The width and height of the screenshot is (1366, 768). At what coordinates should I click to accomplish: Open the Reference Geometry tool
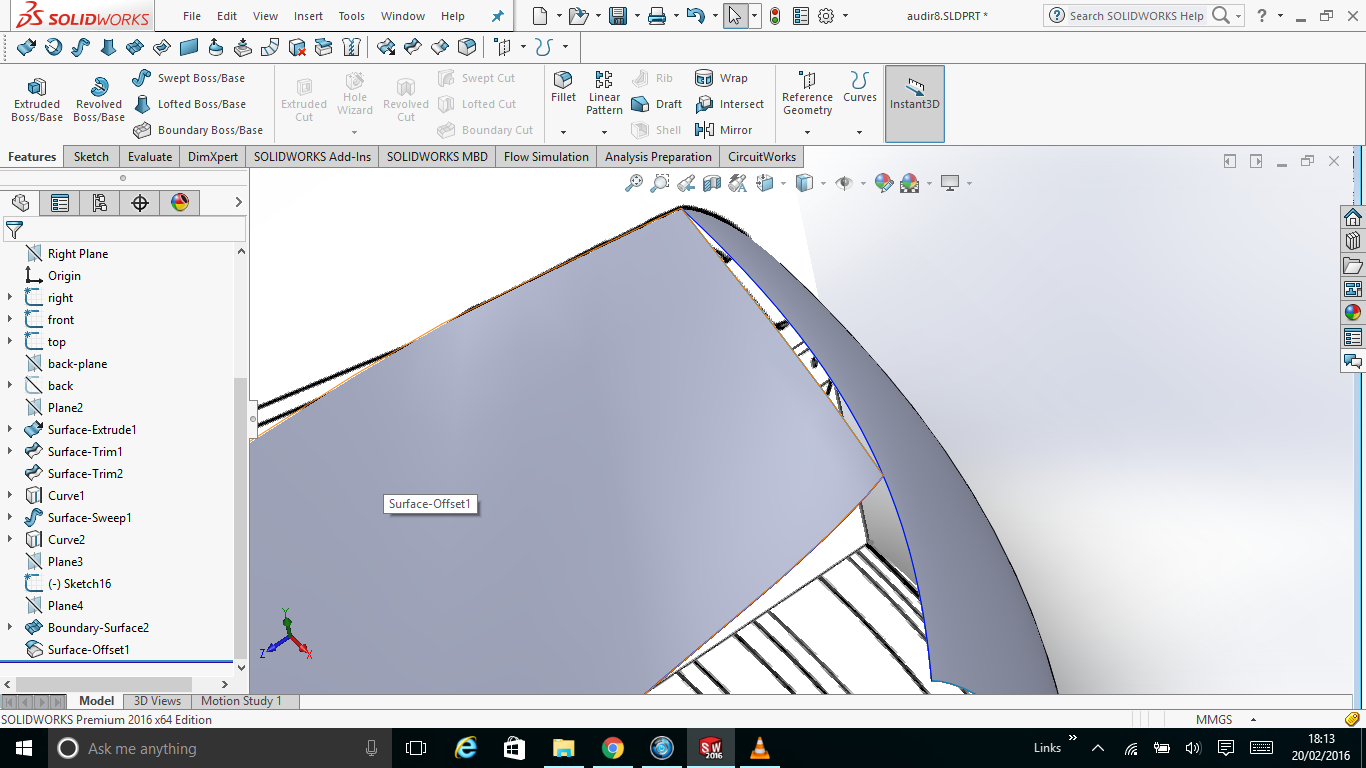(x=806, y=95)
